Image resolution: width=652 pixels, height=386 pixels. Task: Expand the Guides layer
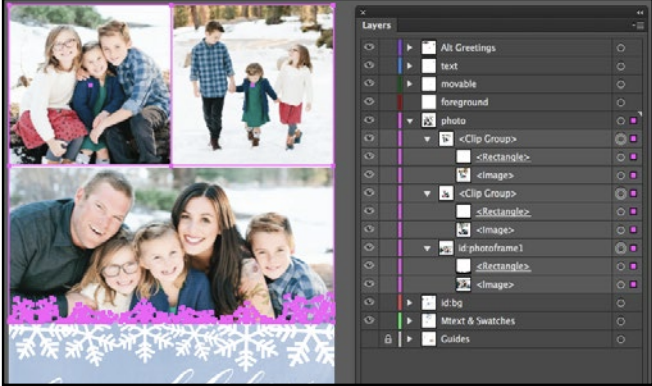[410, 339]
